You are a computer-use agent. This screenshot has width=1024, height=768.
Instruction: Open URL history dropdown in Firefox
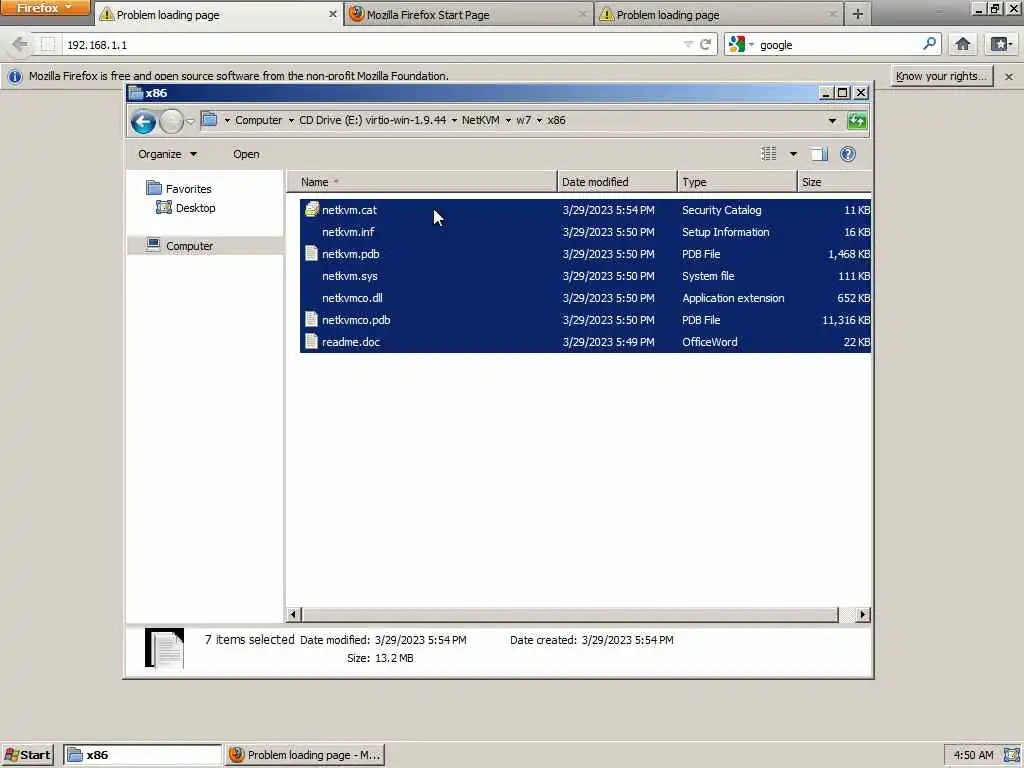(x=688, y=44)
